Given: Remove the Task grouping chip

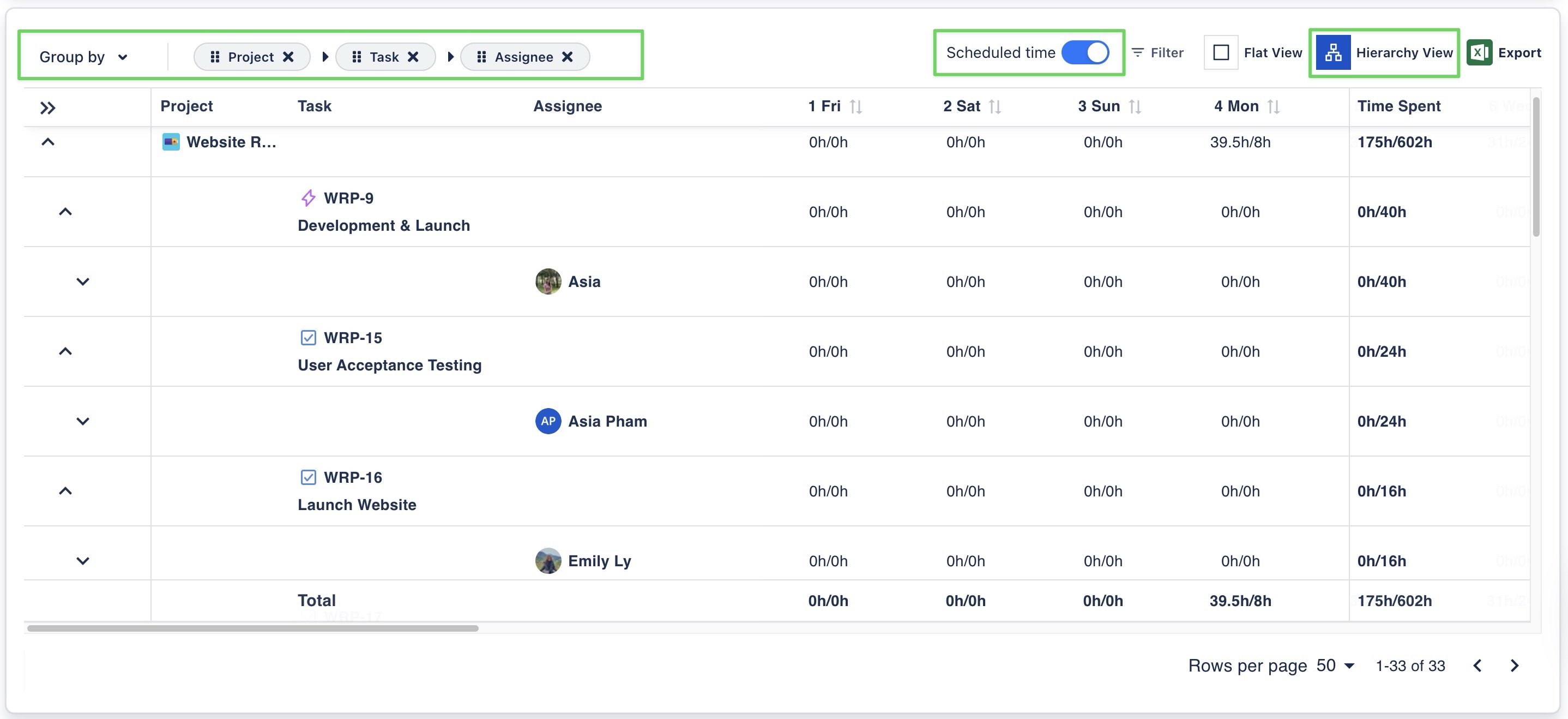Looking at the screenshot, I should point(413,57).
